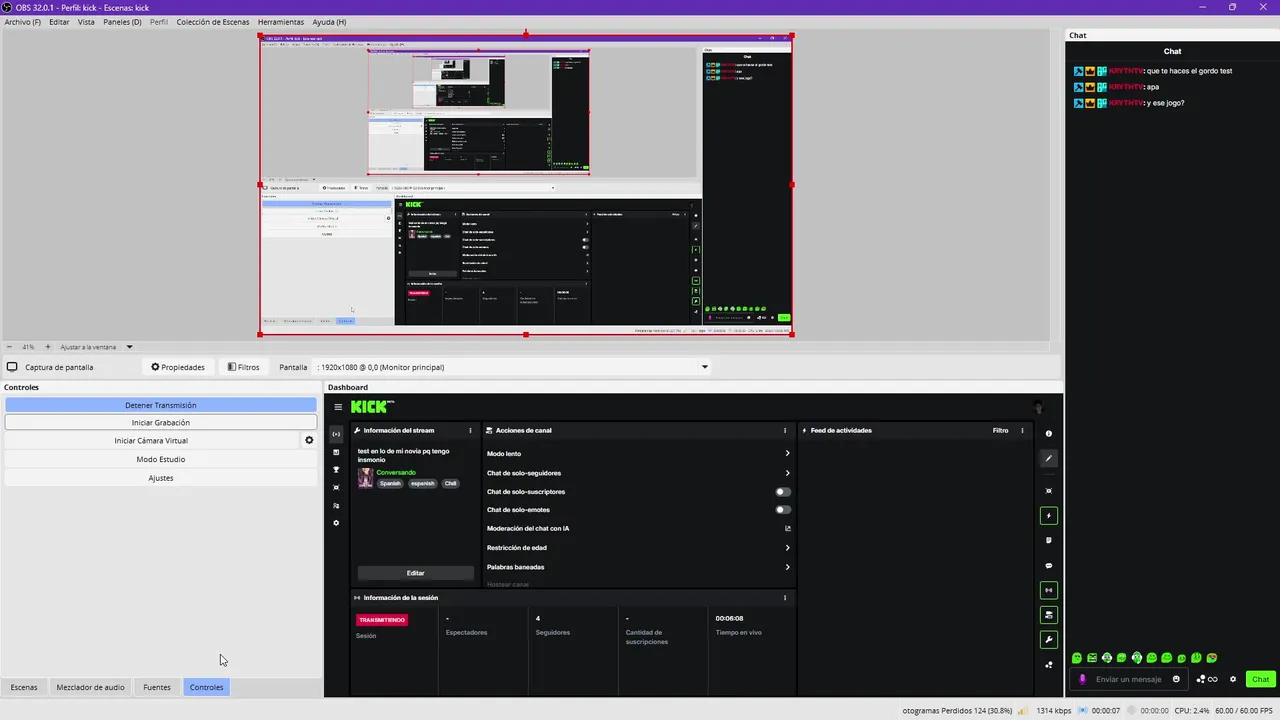Open the Filtro option in Feed de actividades
Screen dimensions: 1280x720
click(1000, 430)
